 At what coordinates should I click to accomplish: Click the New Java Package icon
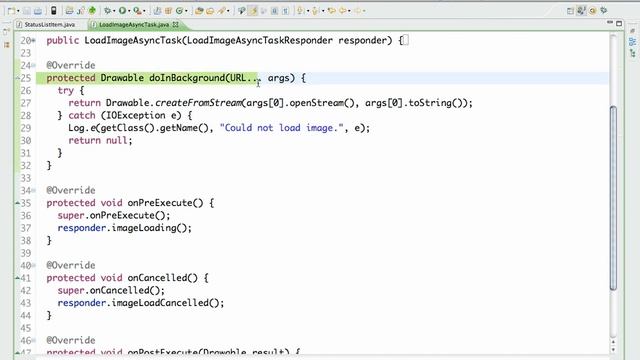(x=168, y=11)
